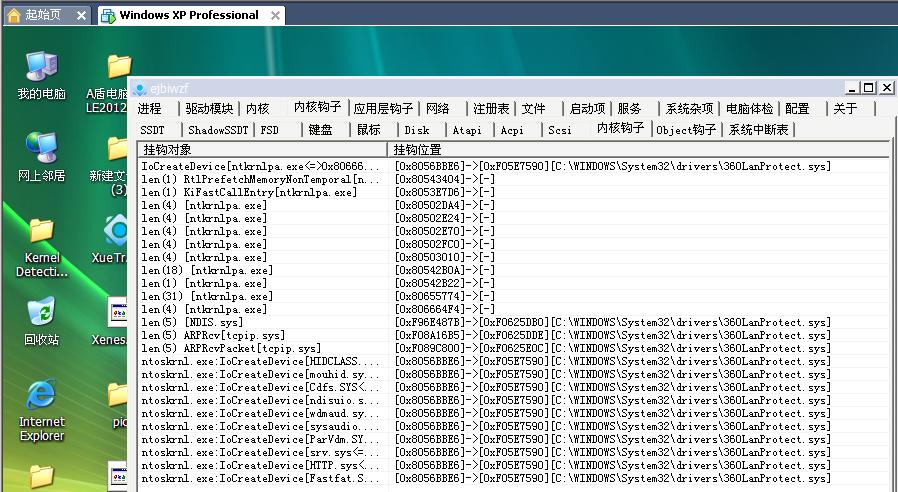Switch to SSDT sub-tab

click(x=152, y=130)
